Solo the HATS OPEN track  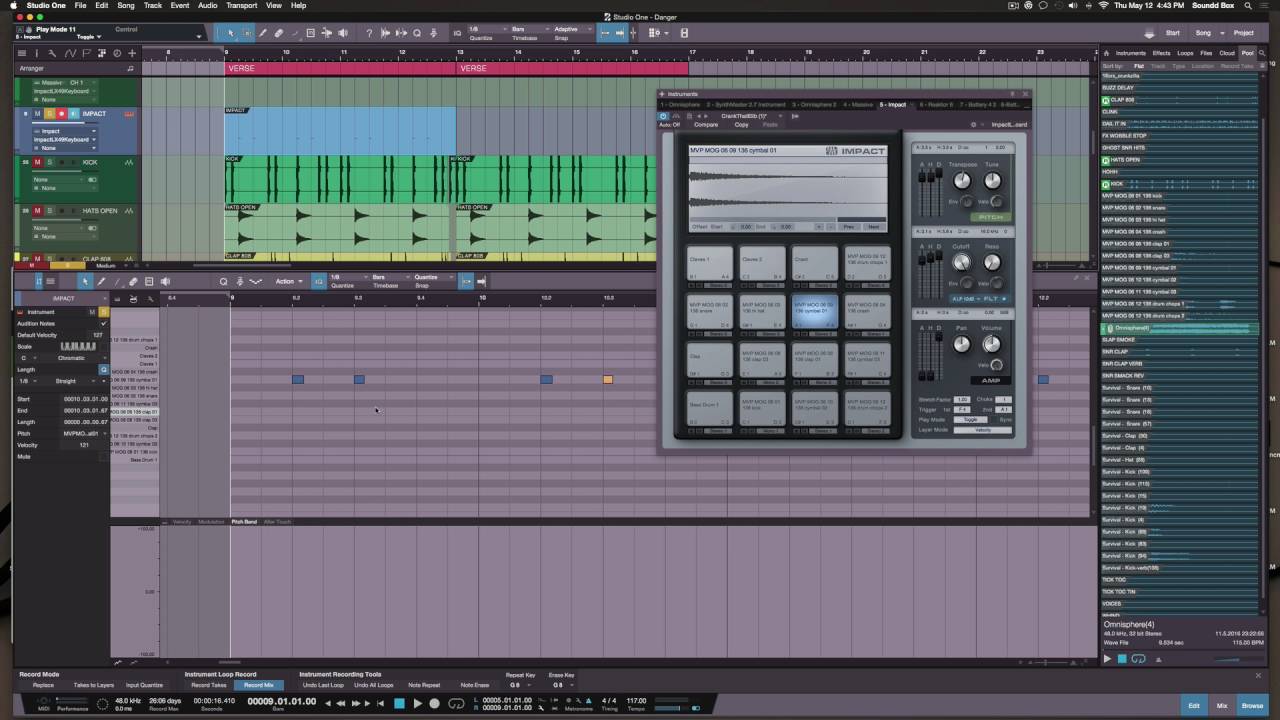49,211
